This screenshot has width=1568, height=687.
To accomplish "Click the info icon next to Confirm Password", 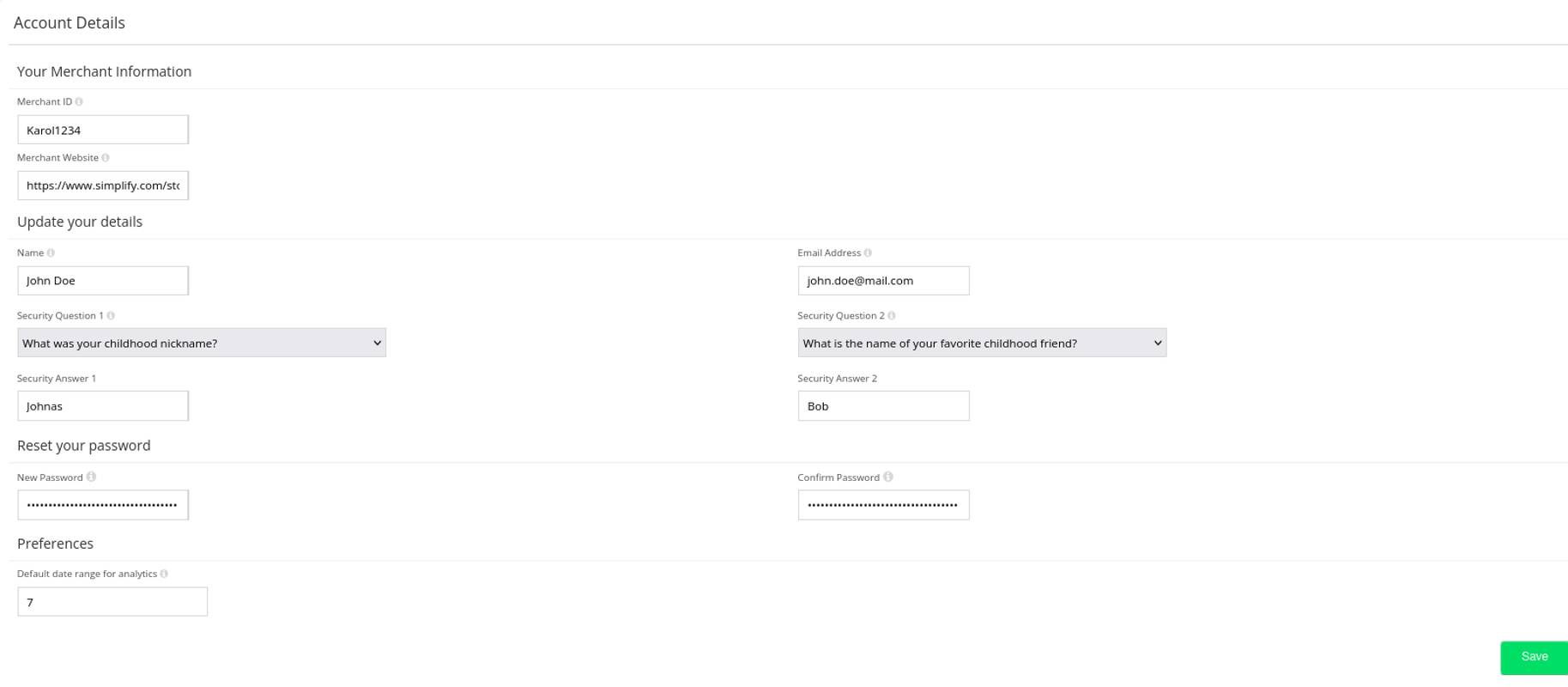I will (x=888, y=477).
